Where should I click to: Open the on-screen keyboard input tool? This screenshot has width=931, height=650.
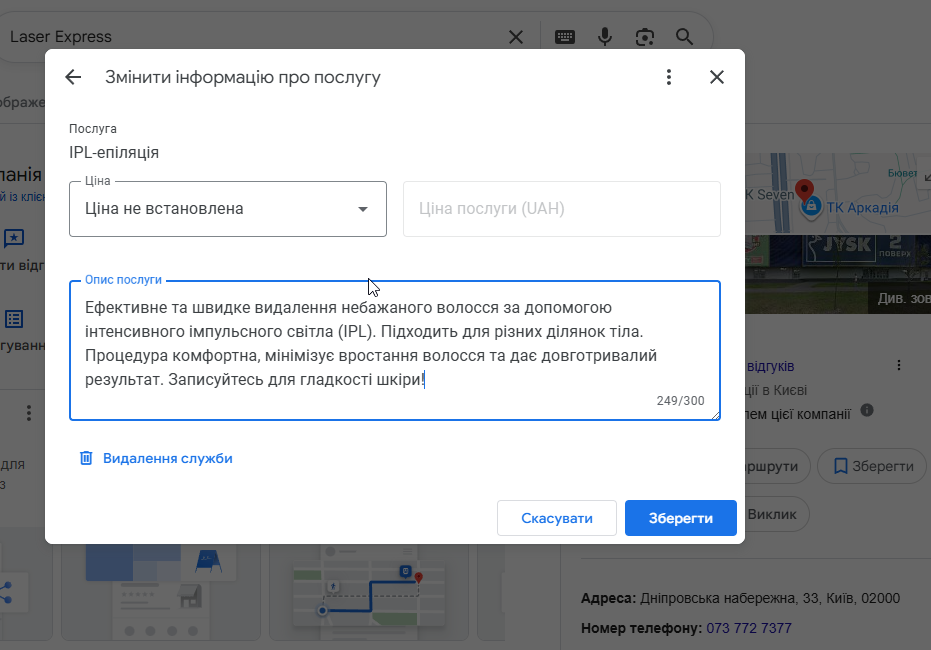coord(564,37)
